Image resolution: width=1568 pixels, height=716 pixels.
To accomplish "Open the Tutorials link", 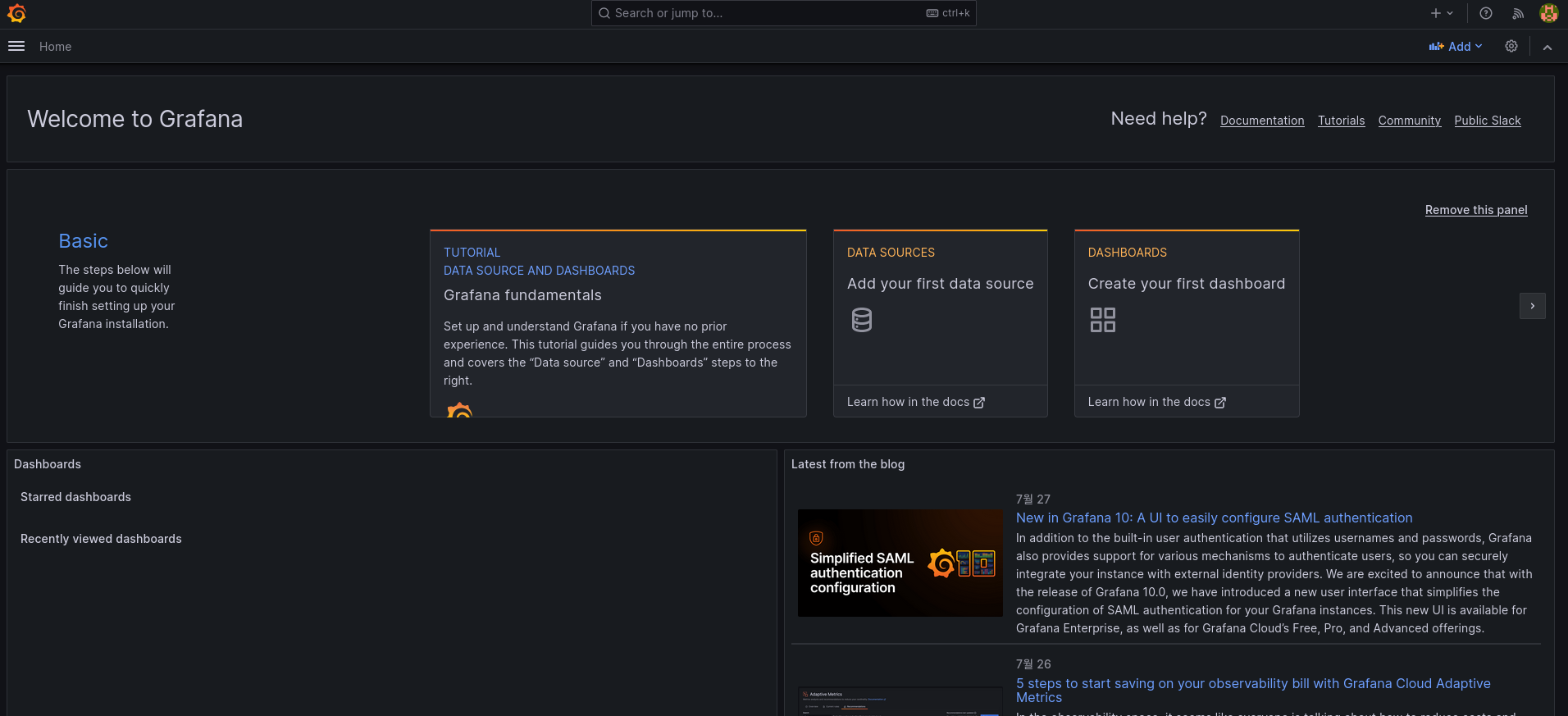I will tap(1341, 121).
